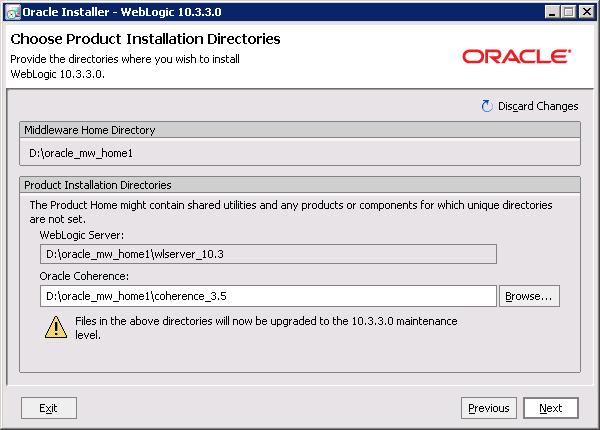Click the Next button
Viewport: 600px width, 430px height.
(551, 408)
